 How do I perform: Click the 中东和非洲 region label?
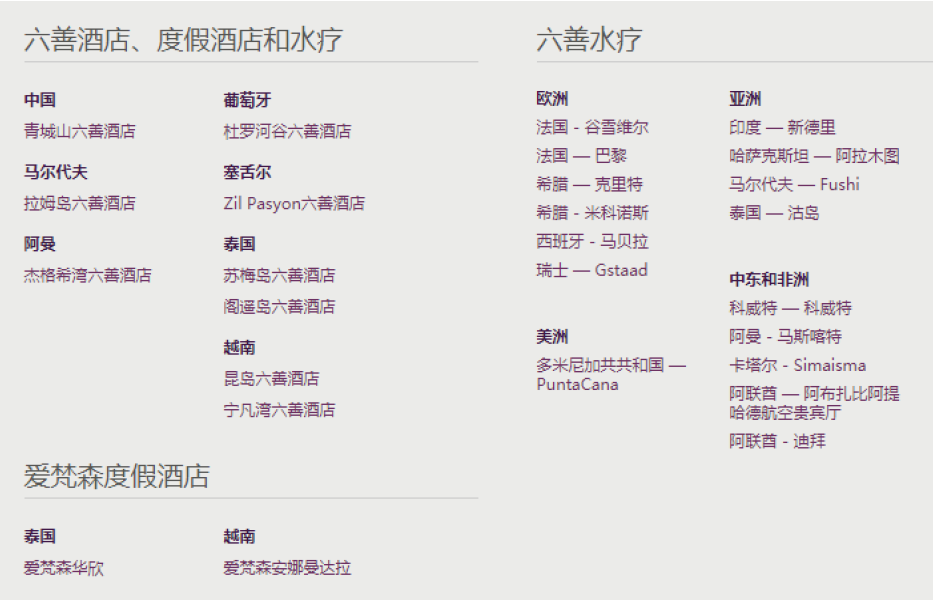pyautogui.click(x=769, y=280)
